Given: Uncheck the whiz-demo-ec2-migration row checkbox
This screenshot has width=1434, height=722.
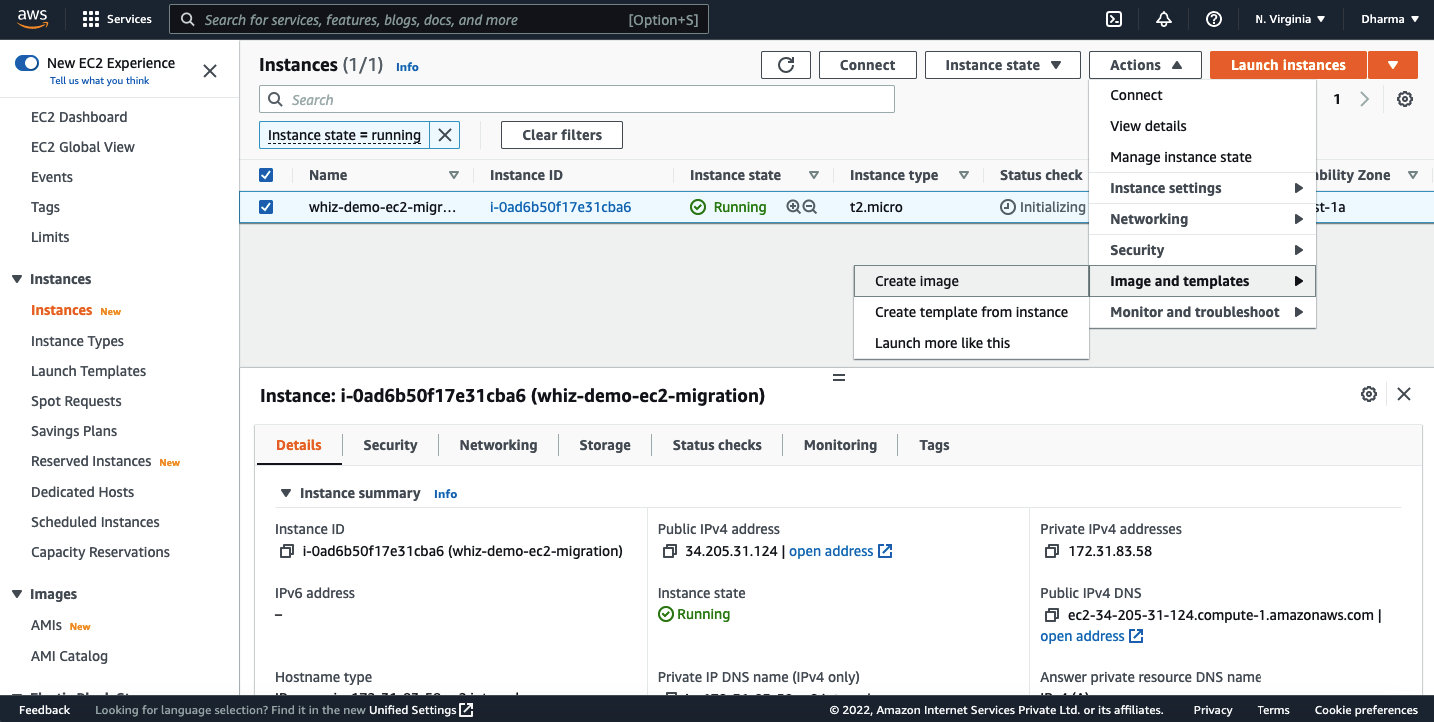Looking at the screenshot, I should 266,207.
